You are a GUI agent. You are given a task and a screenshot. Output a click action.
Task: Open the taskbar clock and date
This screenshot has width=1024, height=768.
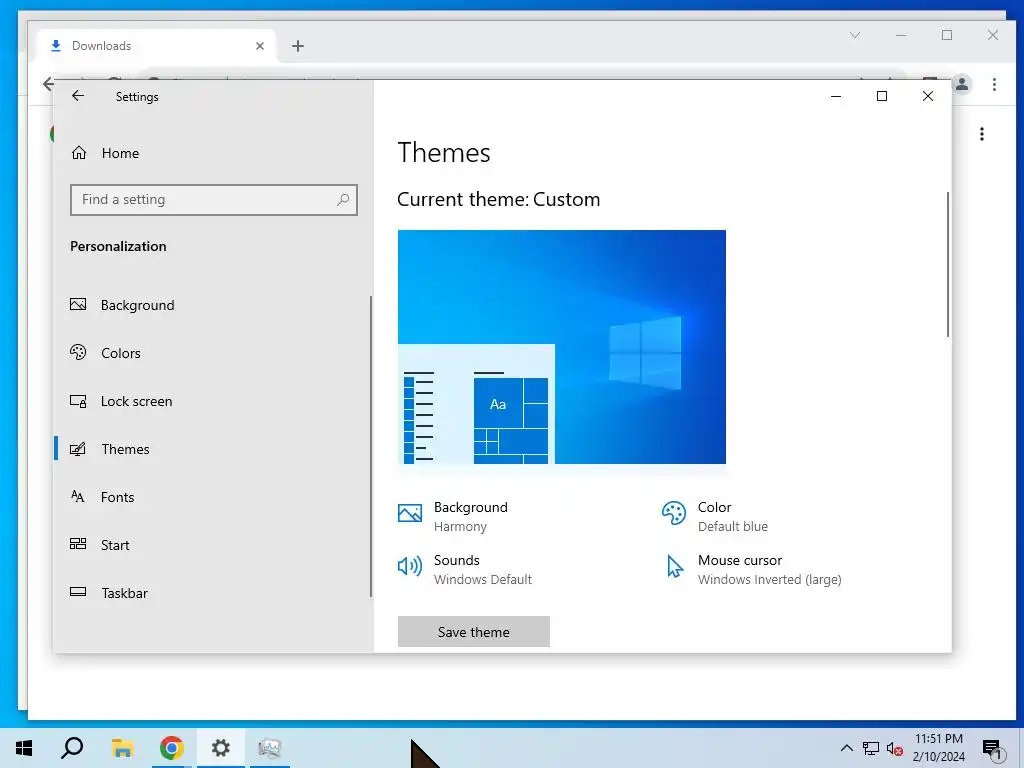[x=938, y=748]
